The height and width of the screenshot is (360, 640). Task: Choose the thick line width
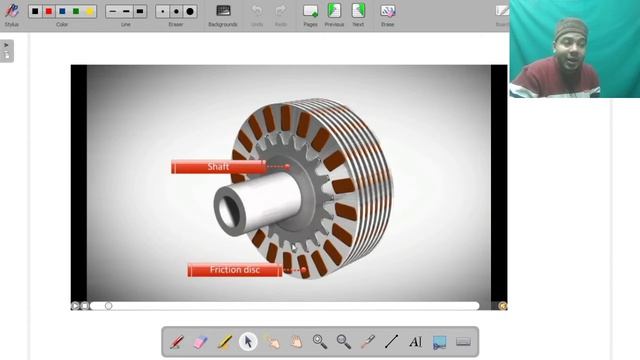coord(140,11)
